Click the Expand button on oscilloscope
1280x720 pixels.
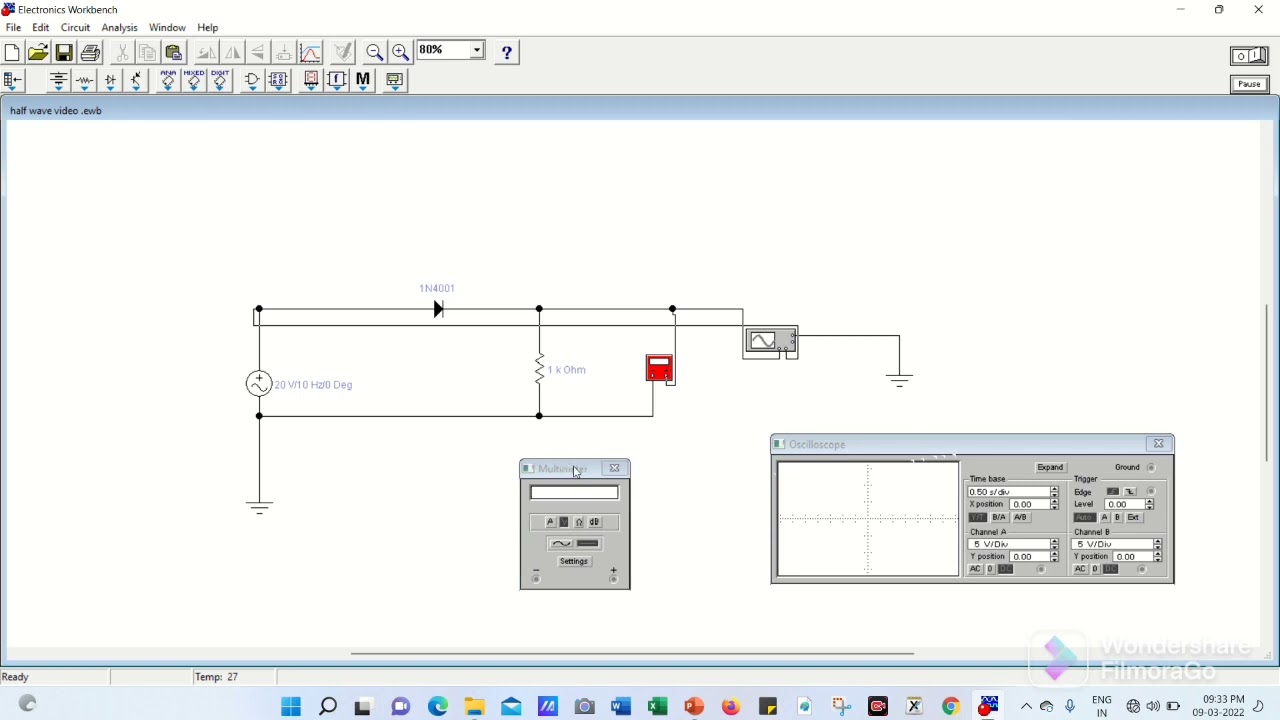(x=1050, y=467)
